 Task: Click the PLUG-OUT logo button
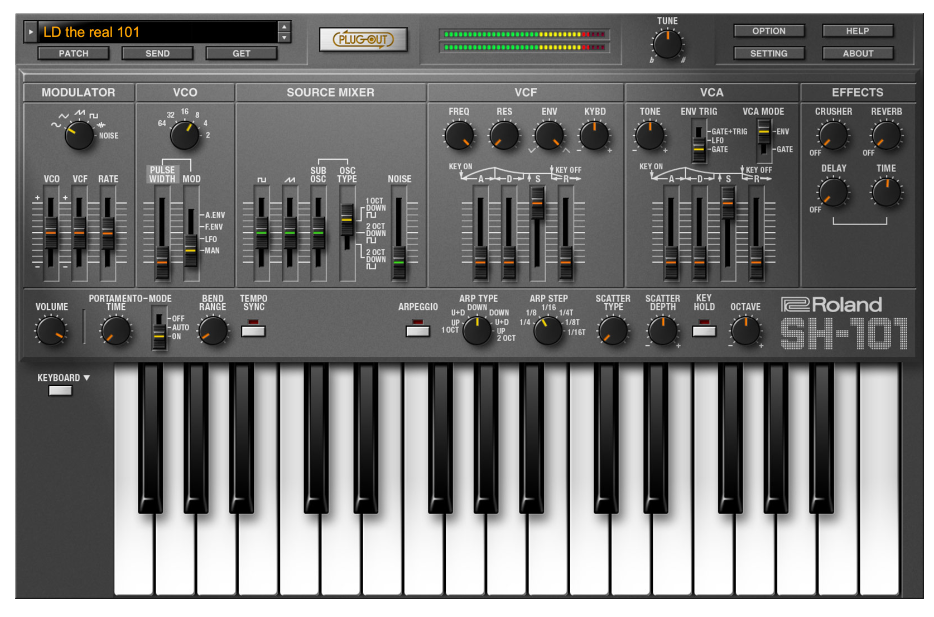[363, 39]
